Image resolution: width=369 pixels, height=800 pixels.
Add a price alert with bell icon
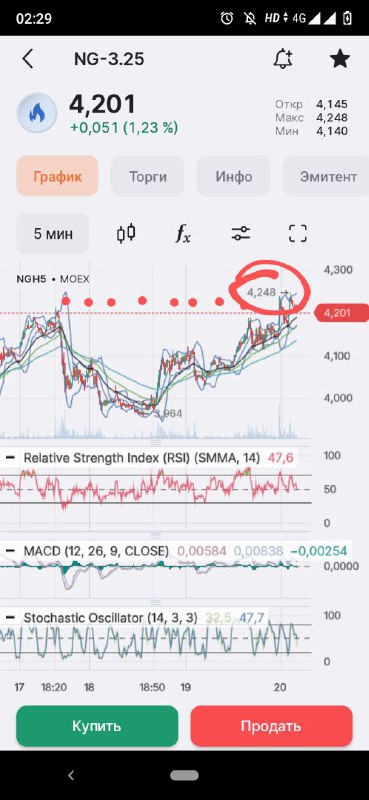click(283, 59)
